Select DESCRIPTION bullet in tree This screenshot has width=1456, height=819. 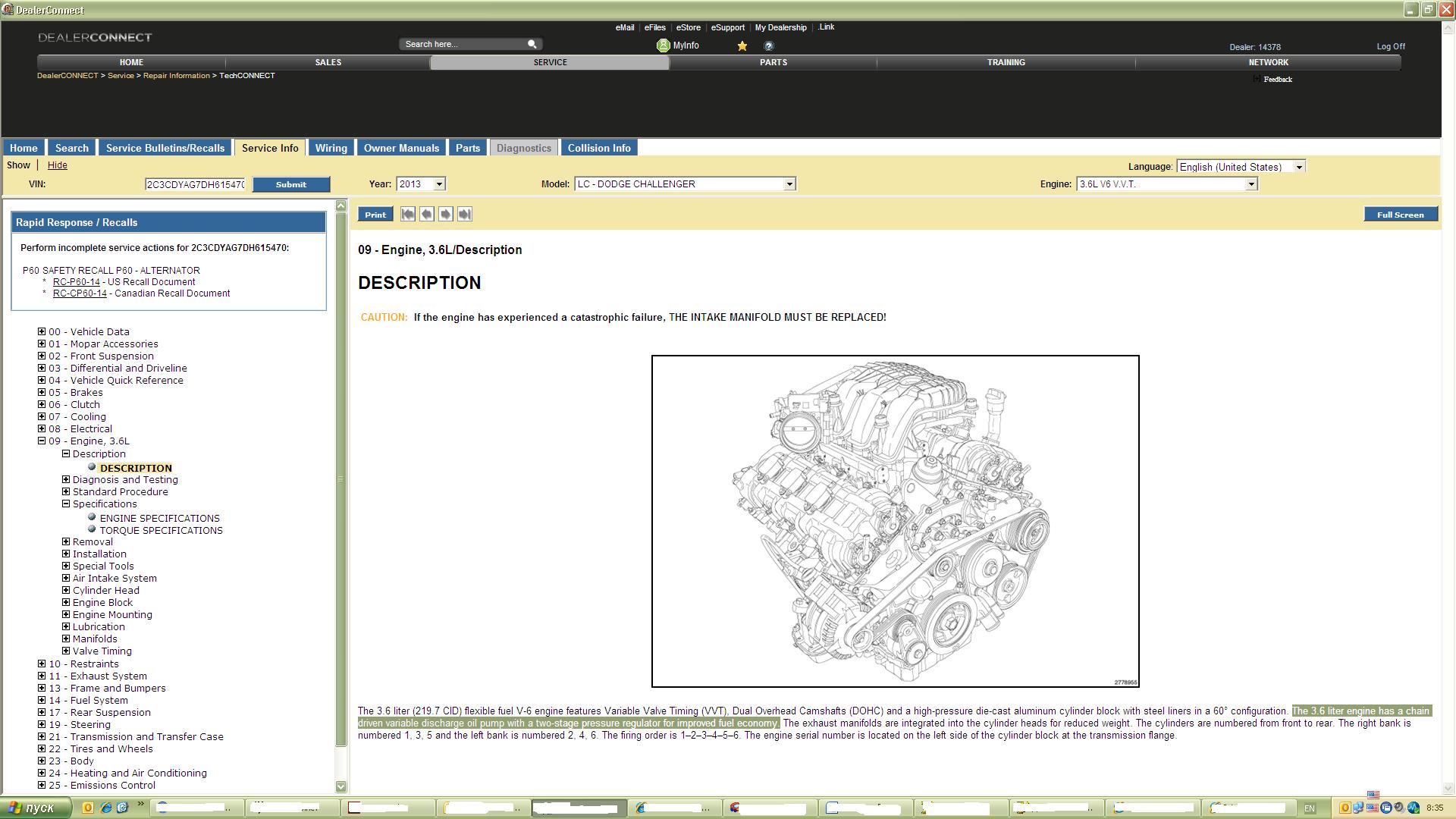(92, 467)
